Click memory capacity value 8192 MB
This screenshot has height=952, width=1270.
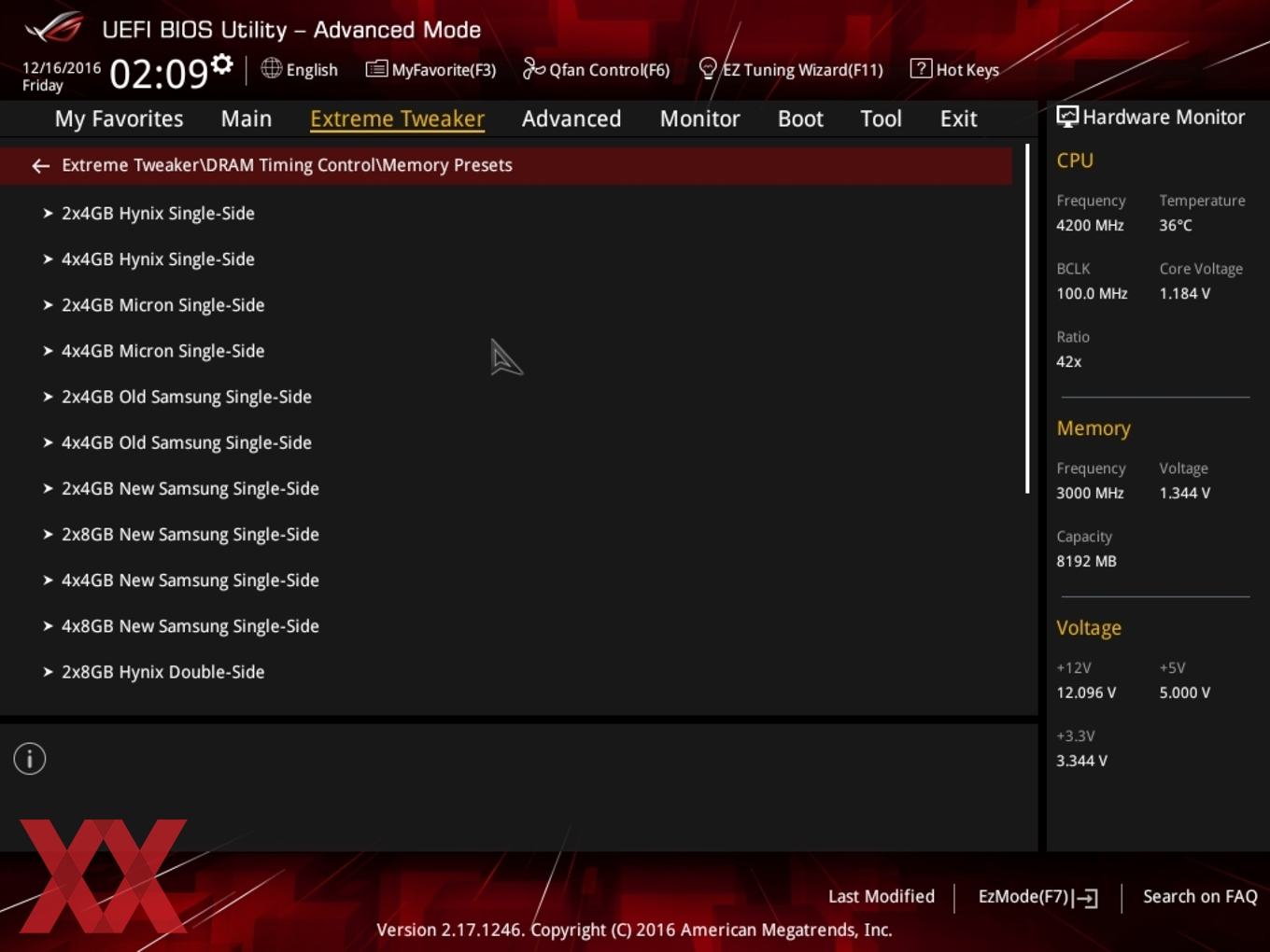tap(1086, 561)
